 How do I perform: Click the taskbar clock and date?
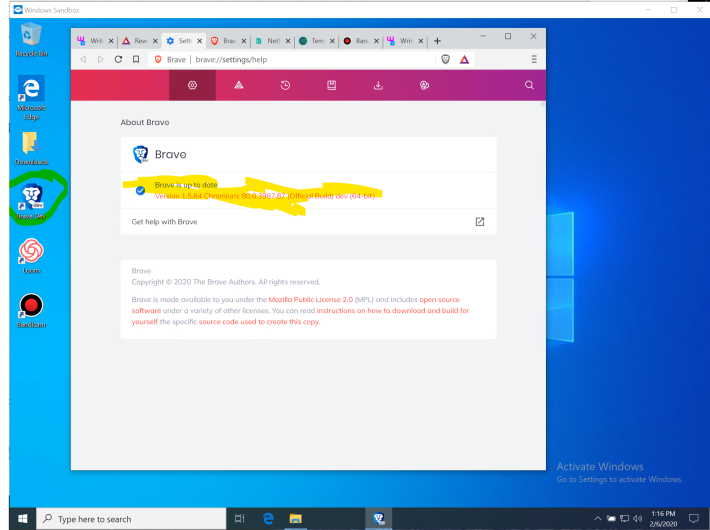point(663,519)
